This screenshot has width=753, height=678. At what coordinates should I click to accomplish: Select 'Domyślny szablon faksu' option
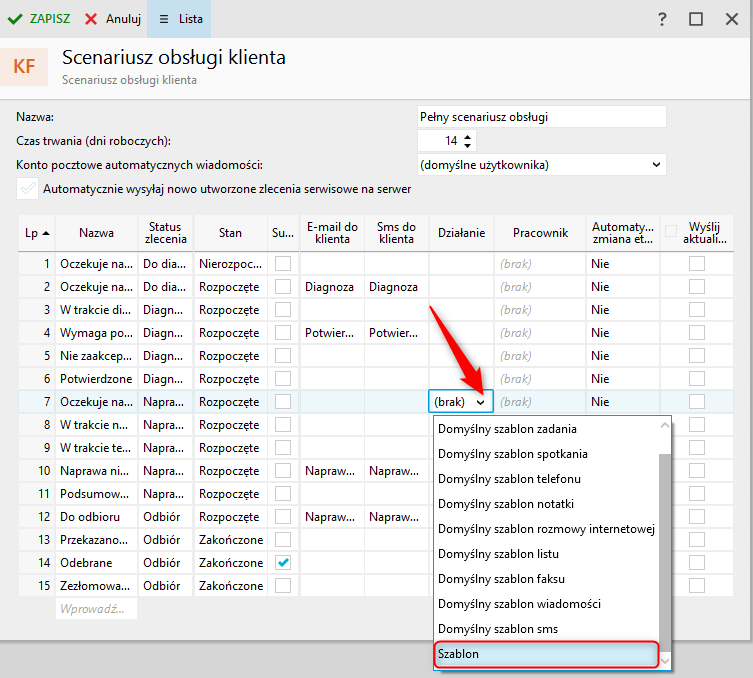point(546,579)
